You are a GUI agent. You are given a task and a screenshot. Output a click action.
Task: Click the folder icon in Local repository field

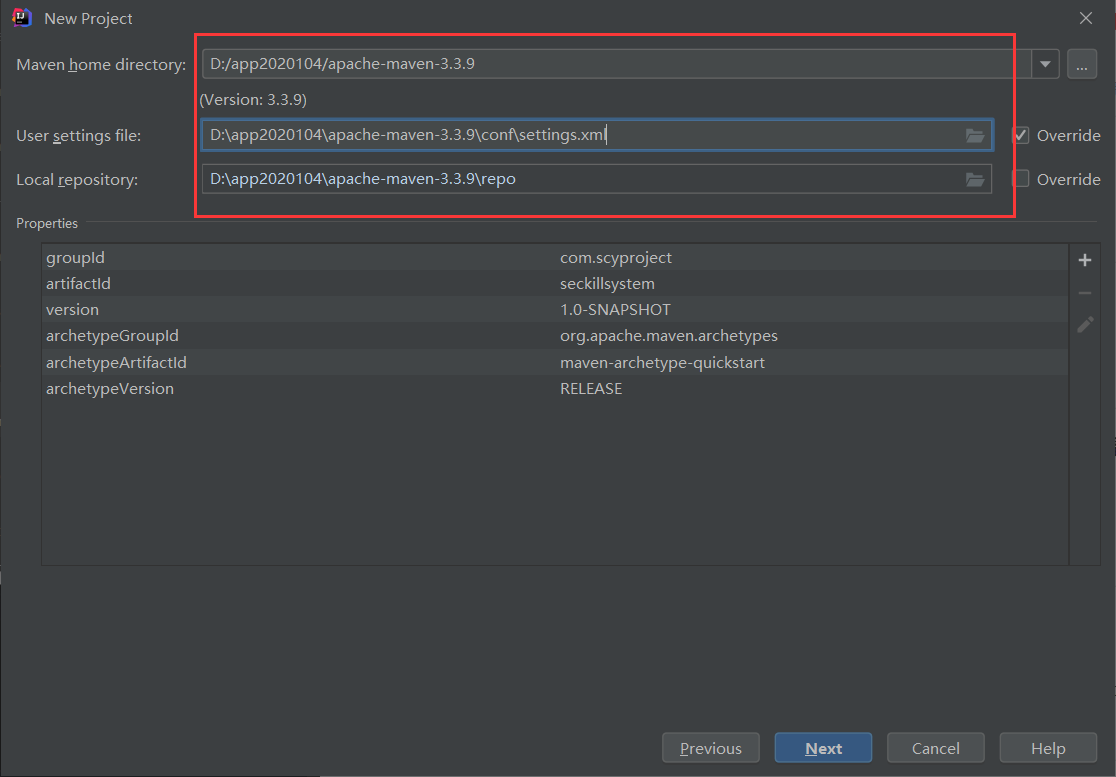(974, 179)
